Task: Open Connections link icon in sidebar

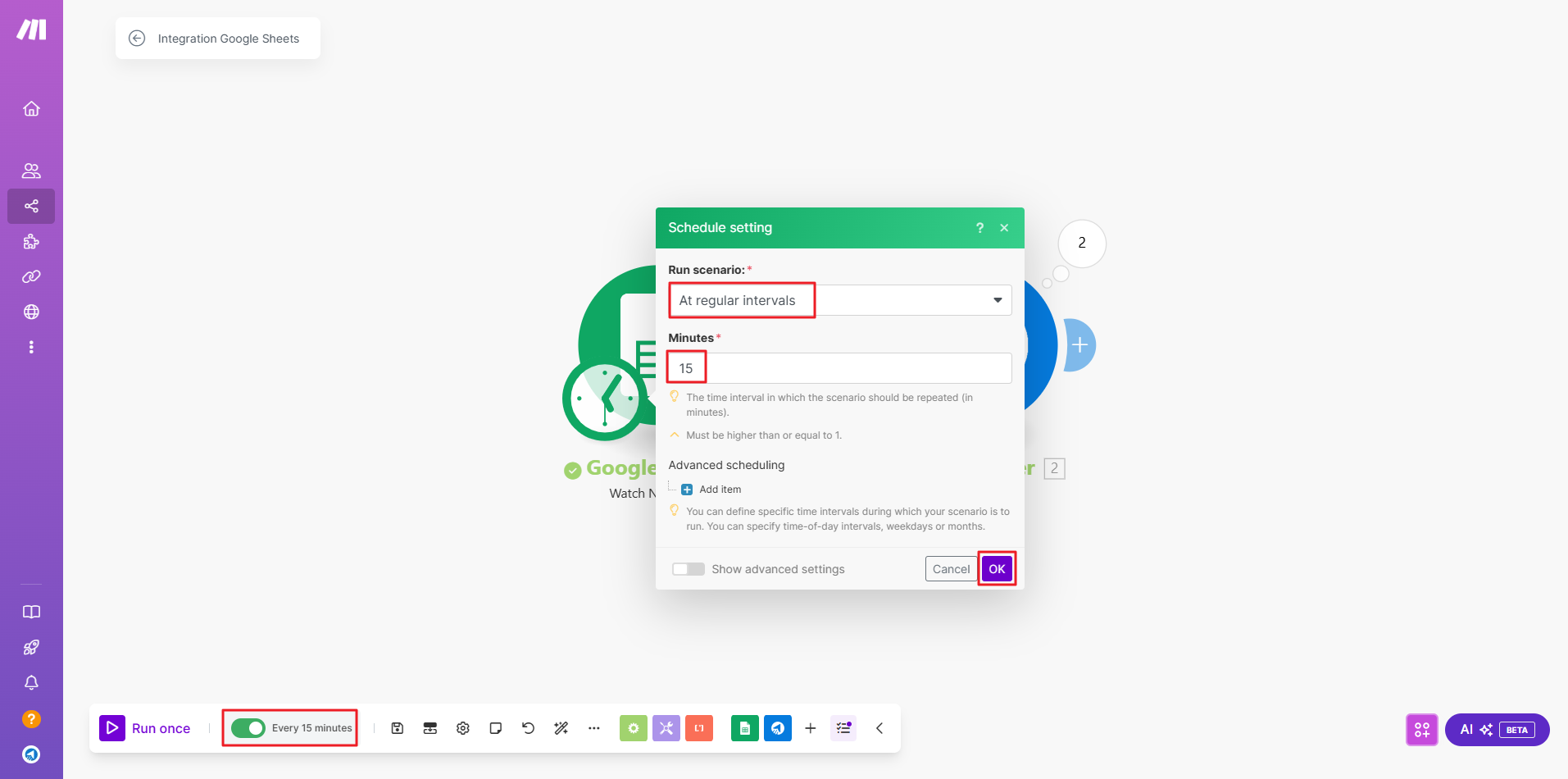Action: tap(31, 277)
